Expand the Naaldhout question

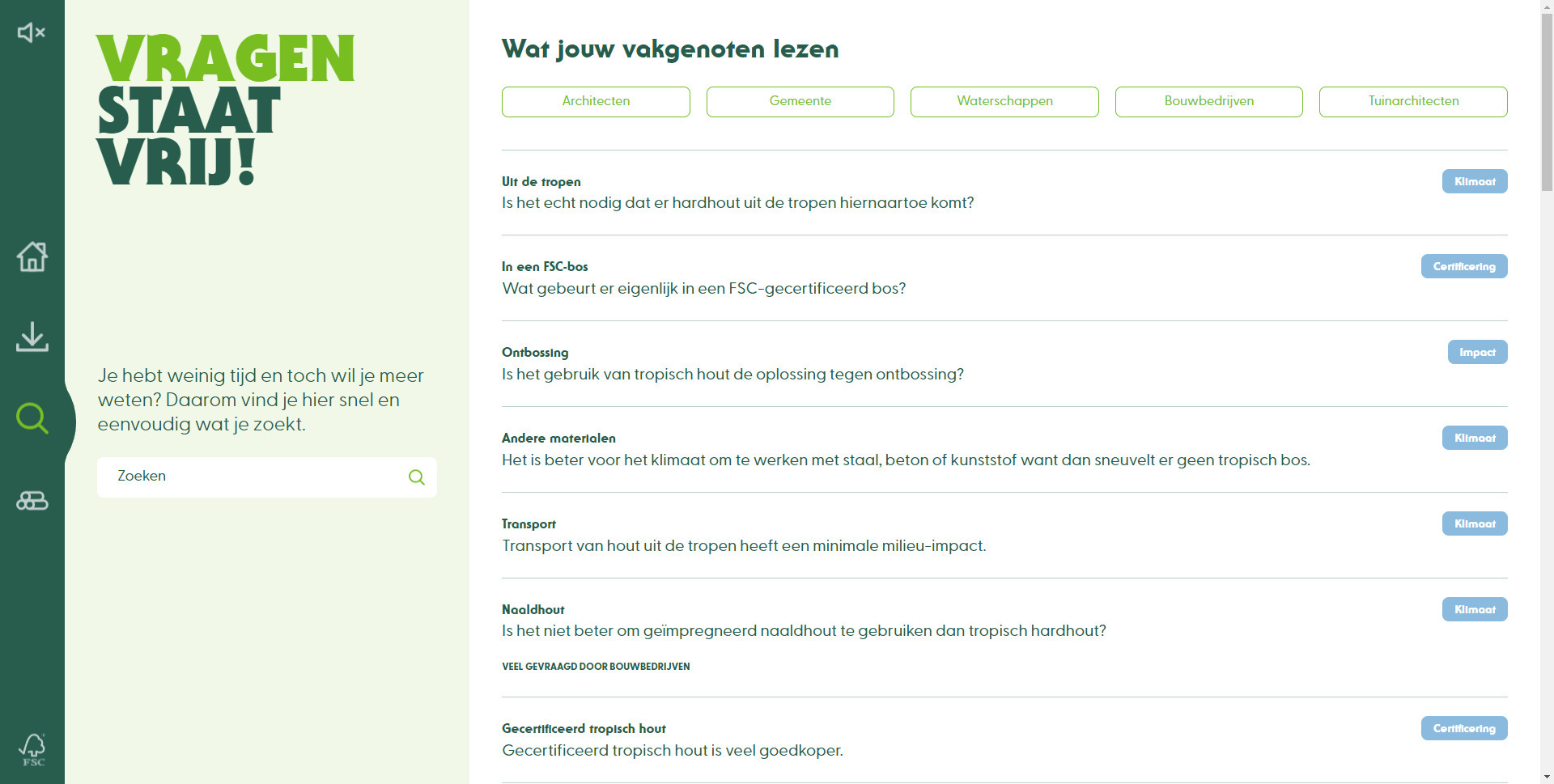(x=803, y=631)
